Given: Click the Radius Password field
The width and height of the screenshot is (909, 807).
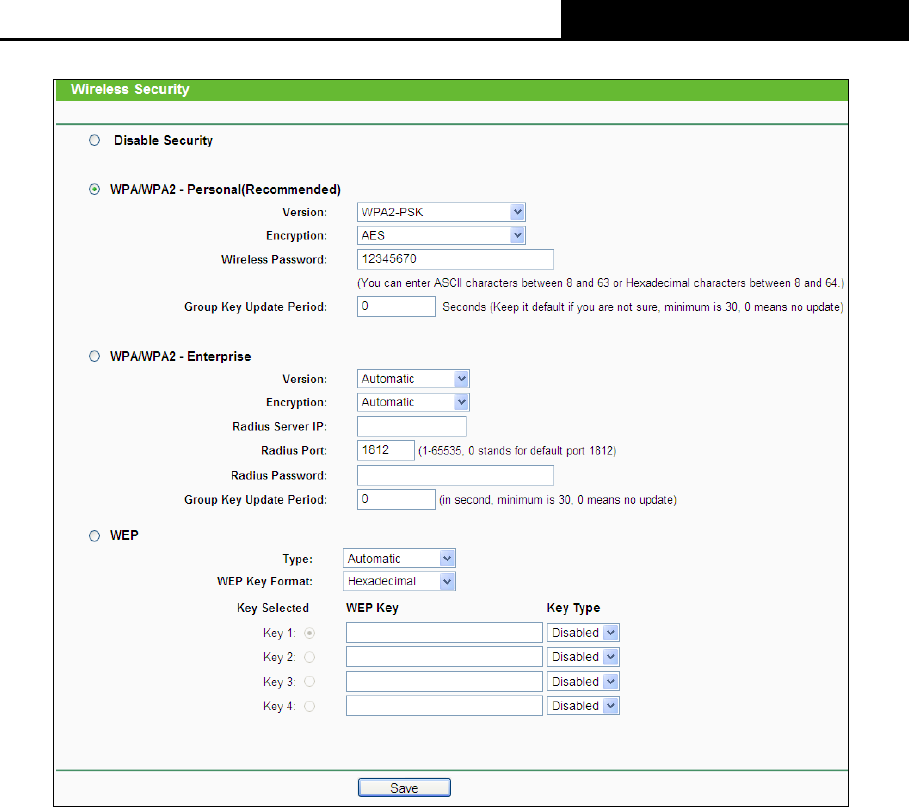Looking at the screenshot, I should coord(455,475).
